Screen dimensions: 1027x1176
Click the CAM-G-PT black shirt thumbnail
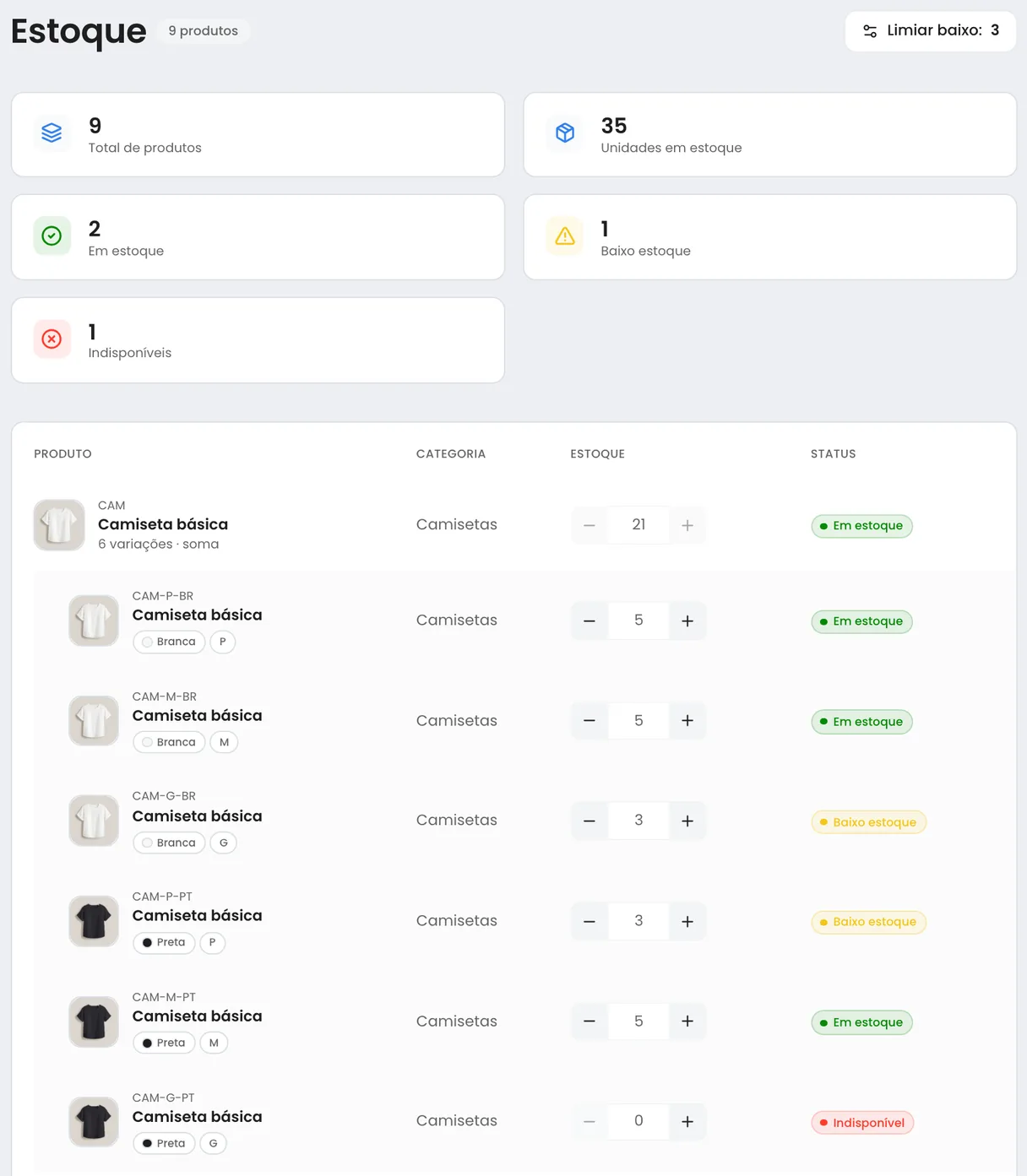click(x=94, y=1122)
